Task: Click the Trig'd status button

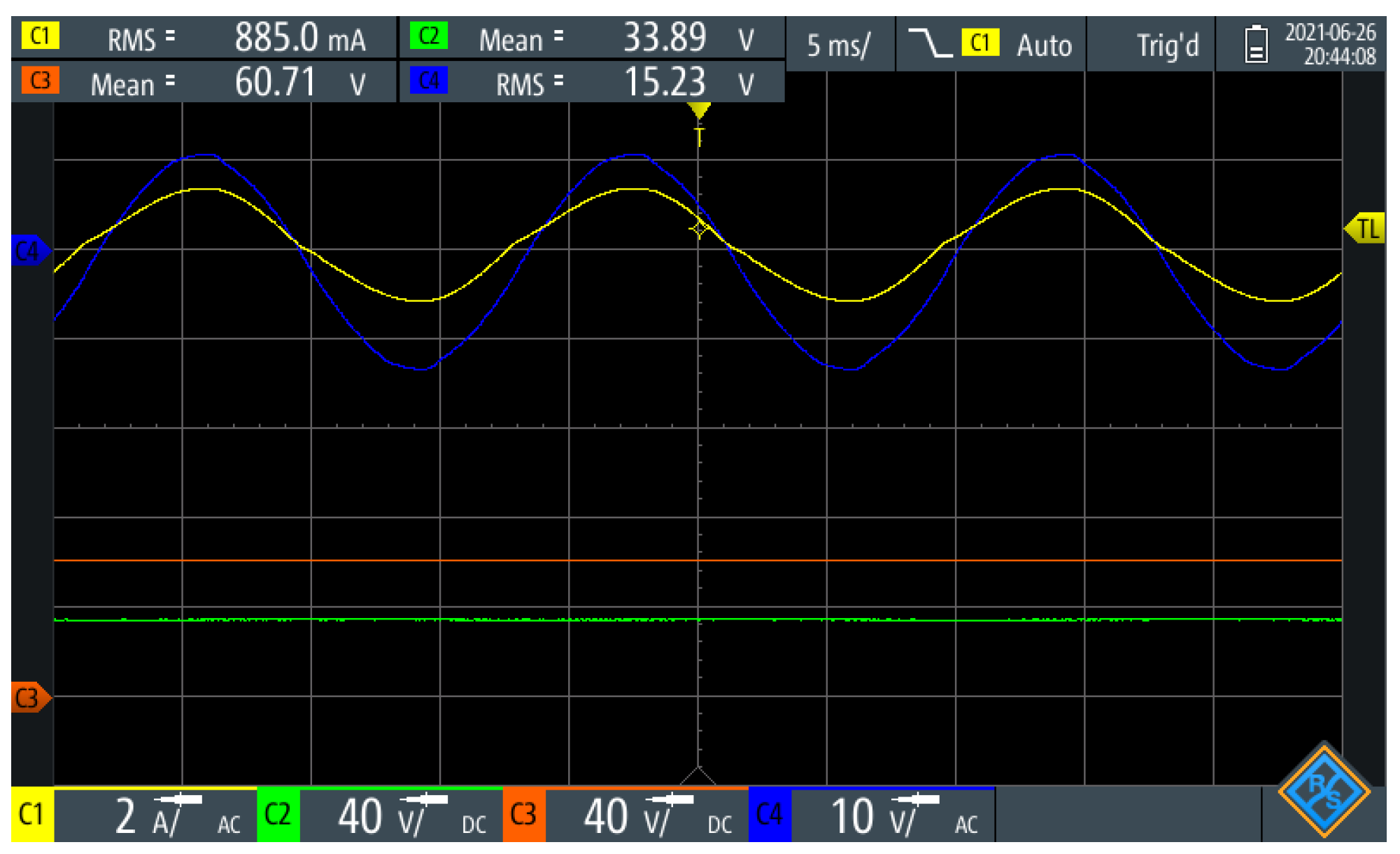Action: pos(1167,45)
